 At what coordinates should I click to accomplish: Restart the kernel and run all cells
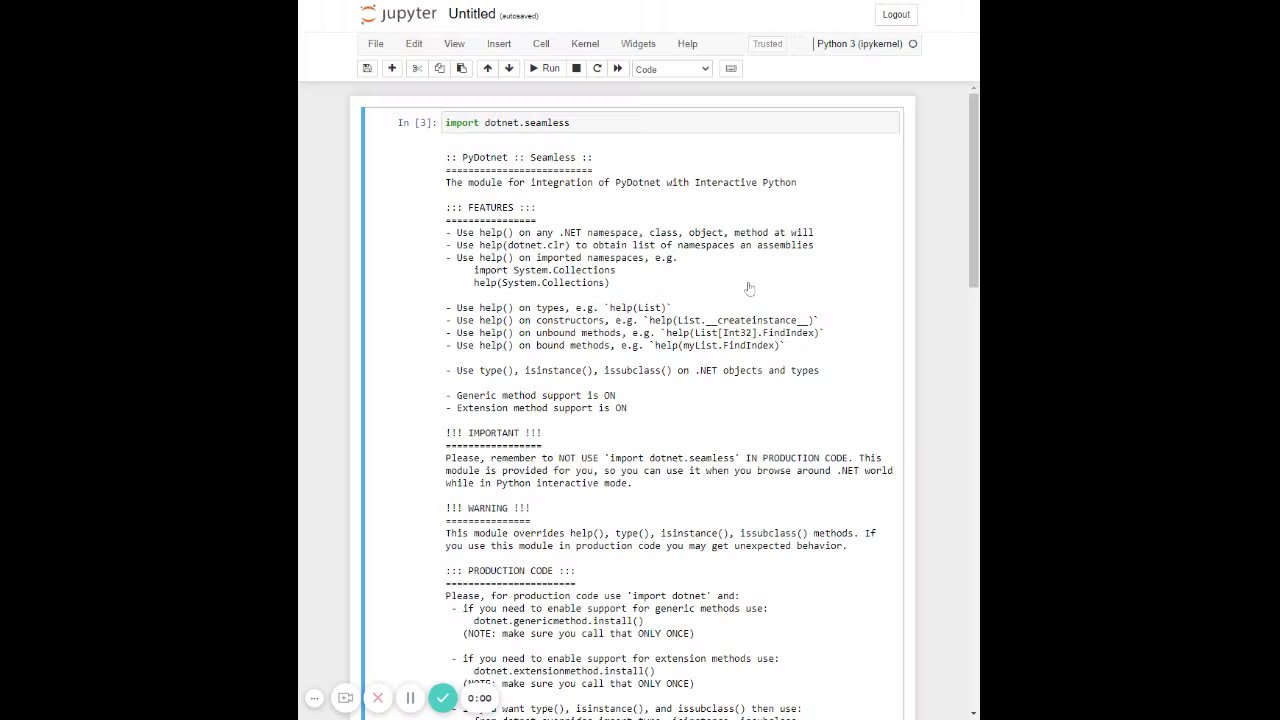click(x=617, y=69)
